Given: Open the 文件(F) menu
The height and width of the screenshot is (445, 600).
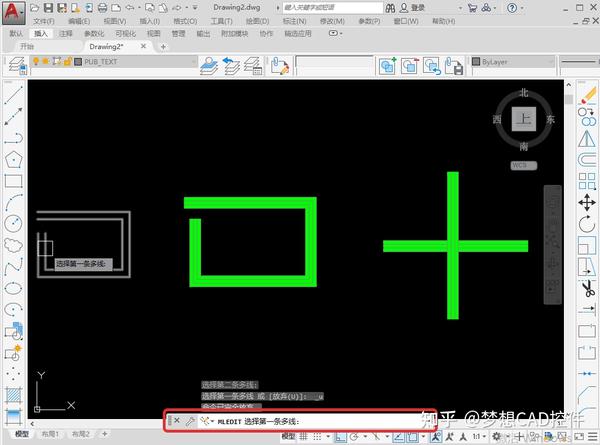Looking at the screenshot, I should pyautogui.click(x=44, y=21).
